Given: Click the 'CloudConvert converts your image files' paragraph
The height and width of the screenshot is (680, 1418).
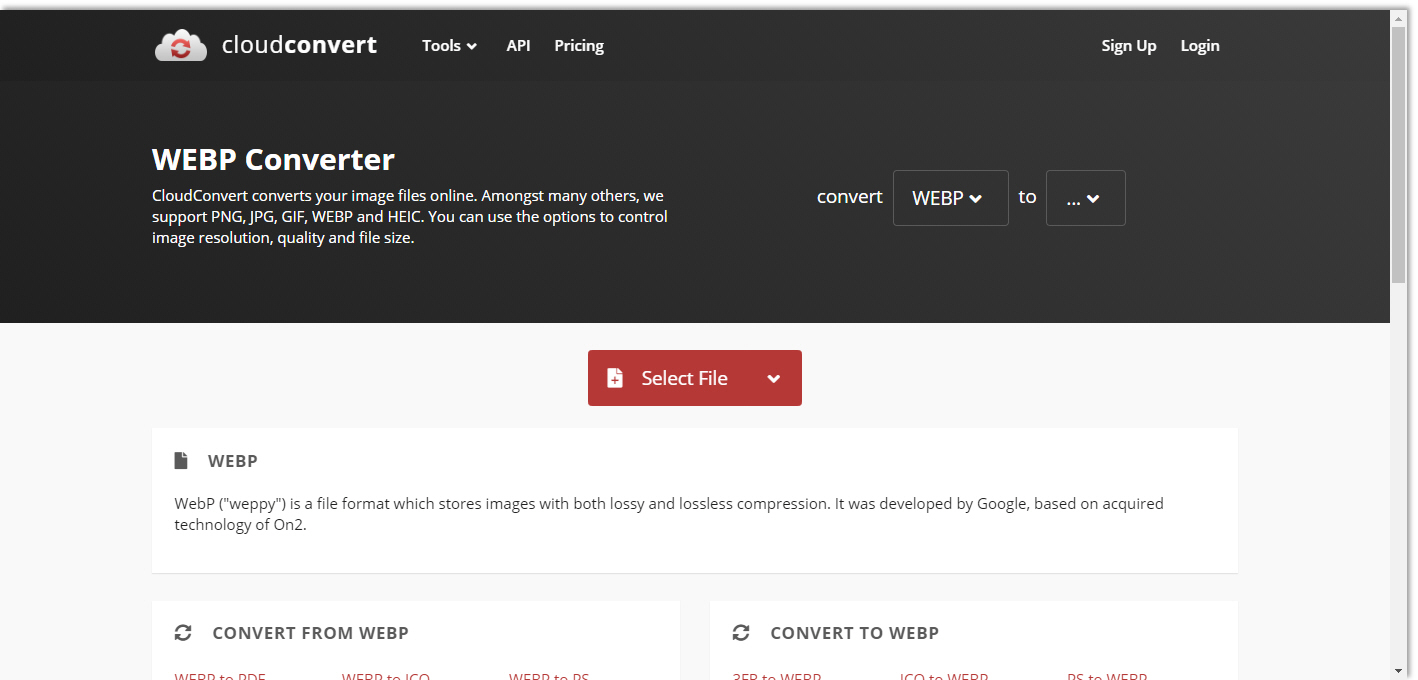Looking at the screenshot, I should pos(410,217).
